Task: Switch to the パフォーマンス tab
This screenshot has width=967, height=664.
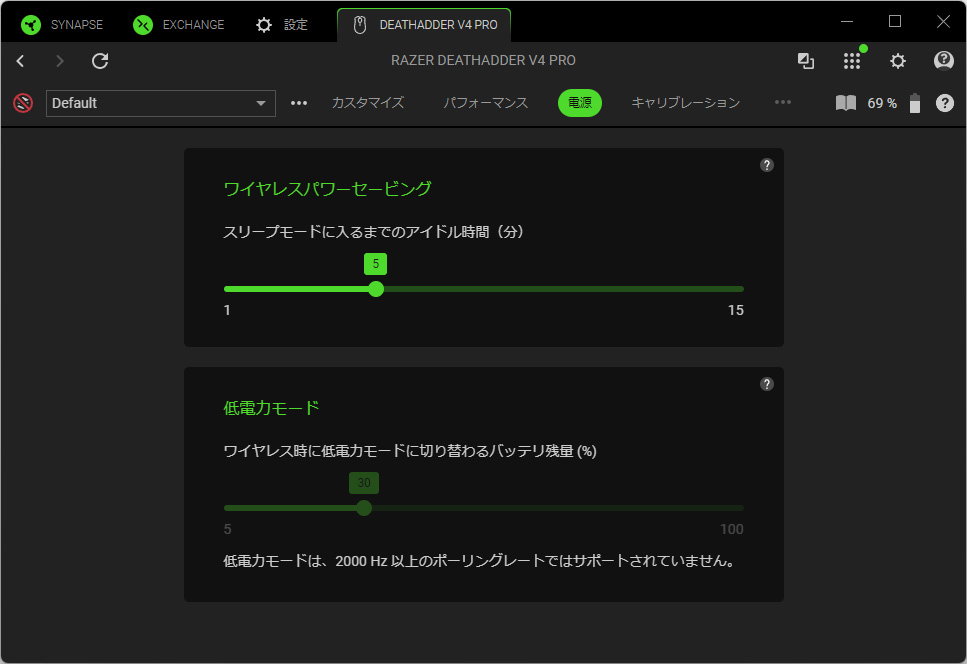Action: coord(486,103)
